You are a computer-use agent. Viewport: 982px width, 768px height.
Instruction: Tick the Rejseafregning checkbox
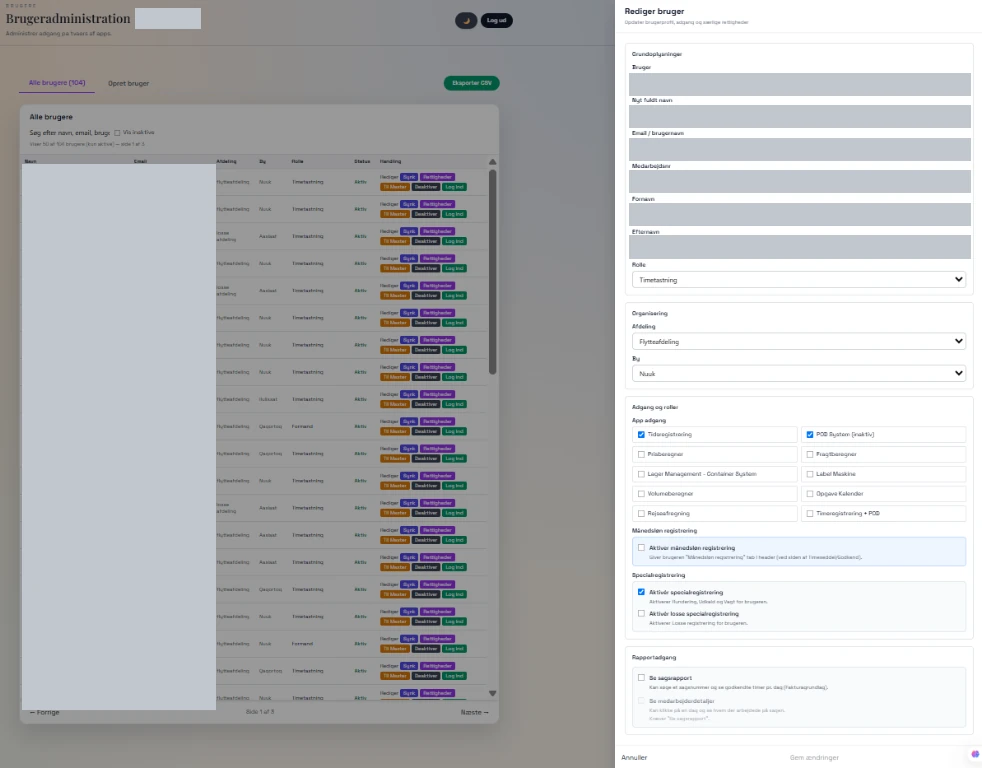[641, 514]
